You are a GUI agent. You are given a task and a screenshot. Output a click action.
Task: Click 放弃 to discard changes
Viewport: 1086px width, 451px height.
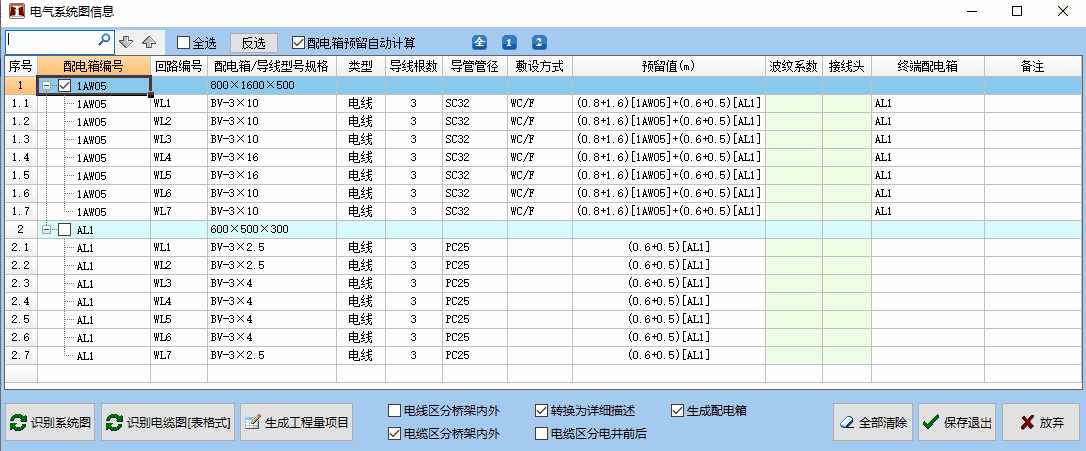pyautogui.click(x=1041, y=423)
